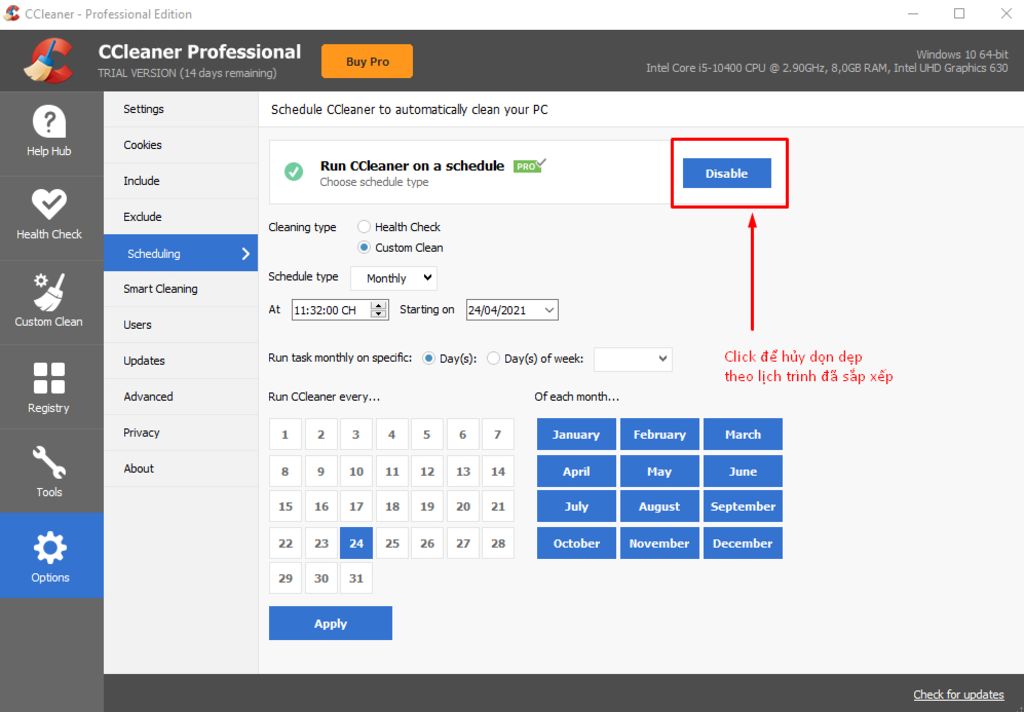This screenshot has height=712, width=1024.
Task: Open the Users options page
Action: pyautogui.click(x=181, y=325)
